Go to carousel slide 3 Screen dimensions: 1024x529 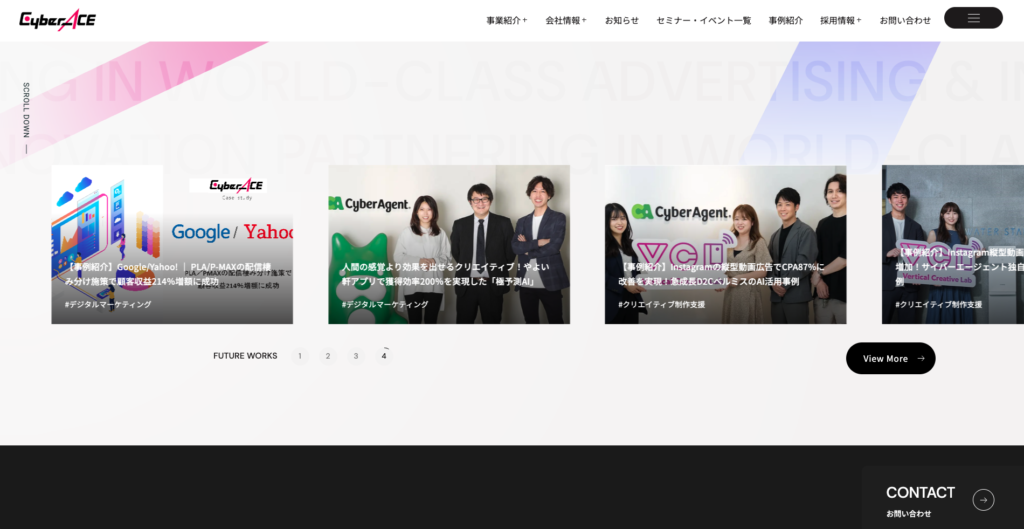356,356
